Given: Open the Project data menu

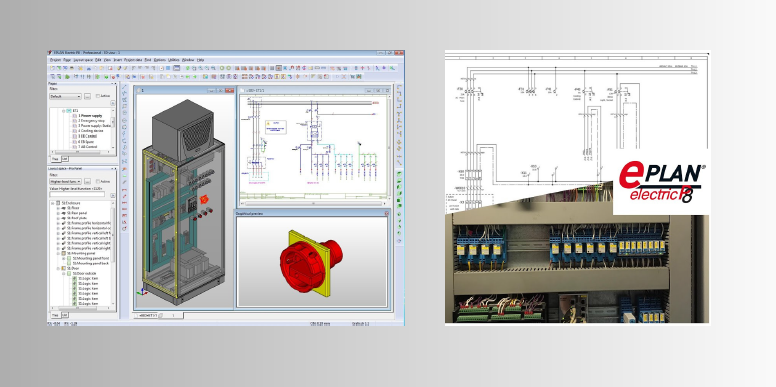Looking at the screenshot, I should pyautogui.click(x=133, y=59).
